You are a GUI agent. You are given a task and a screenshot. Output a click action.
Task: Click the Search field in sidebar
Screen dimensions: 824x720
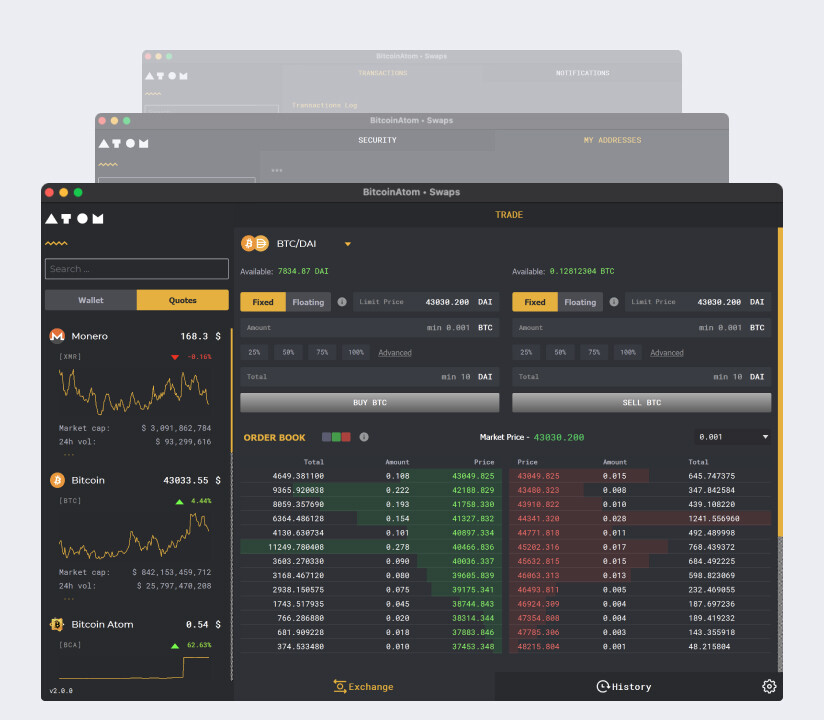click(x=137, y=269)
